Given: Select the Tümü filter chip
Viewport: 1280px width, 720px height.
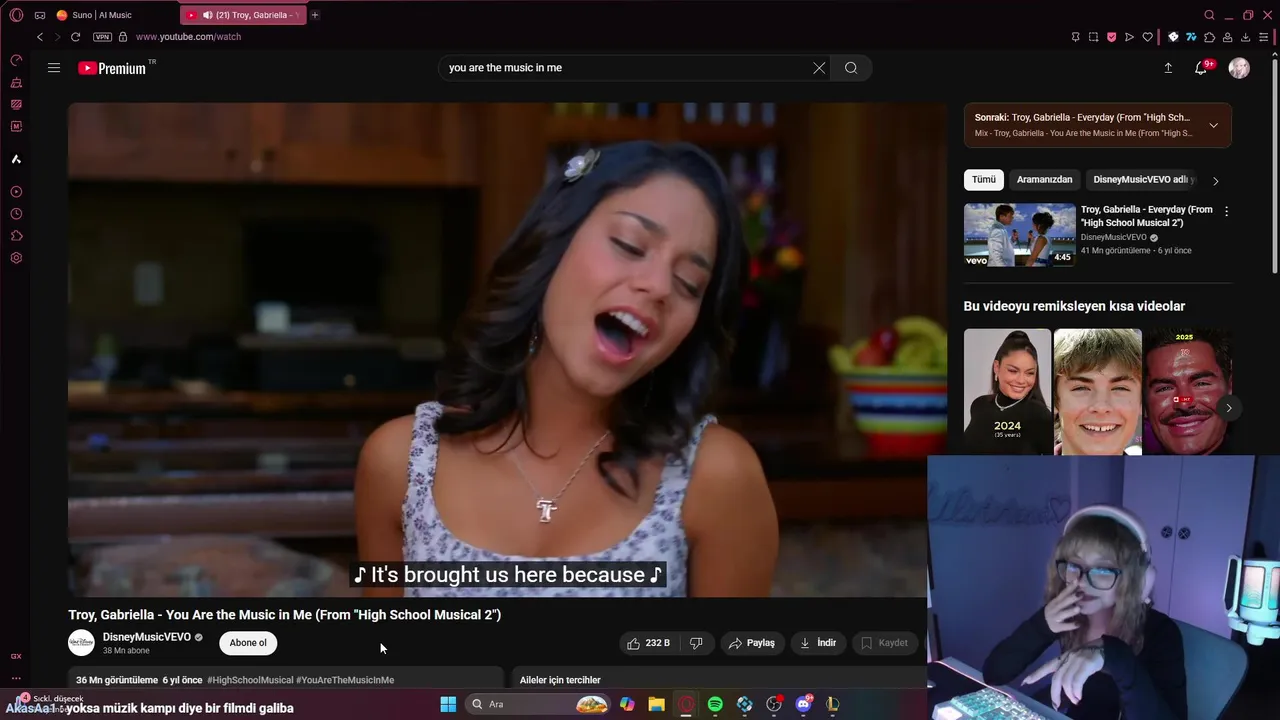Looking at the screenshot, I should tap(984, 180).
